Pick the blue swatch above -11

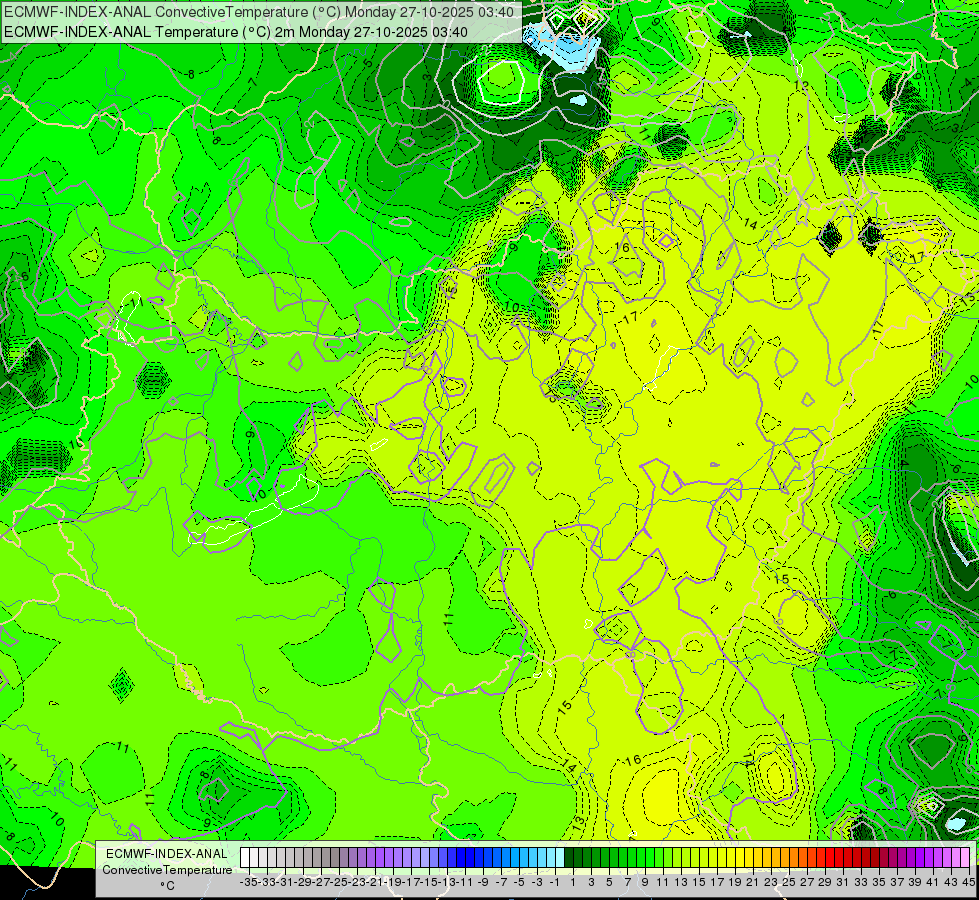point(461,858)
